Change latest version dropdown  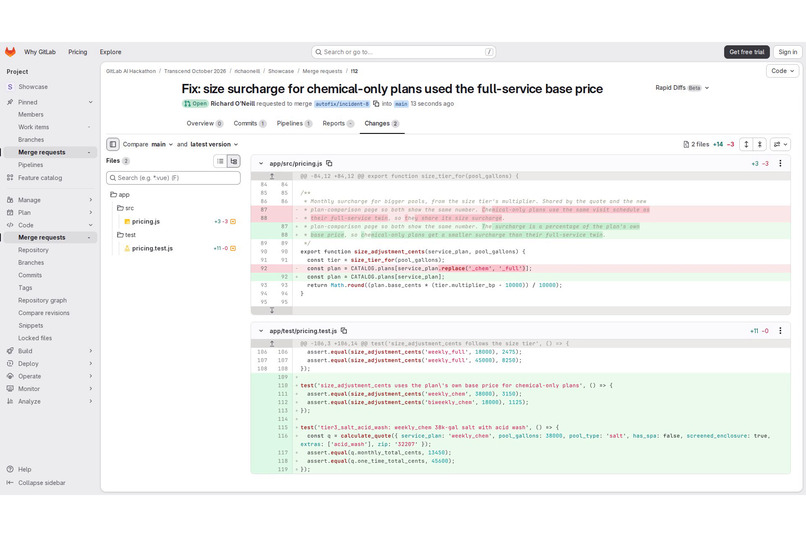[x=214, y=144]
